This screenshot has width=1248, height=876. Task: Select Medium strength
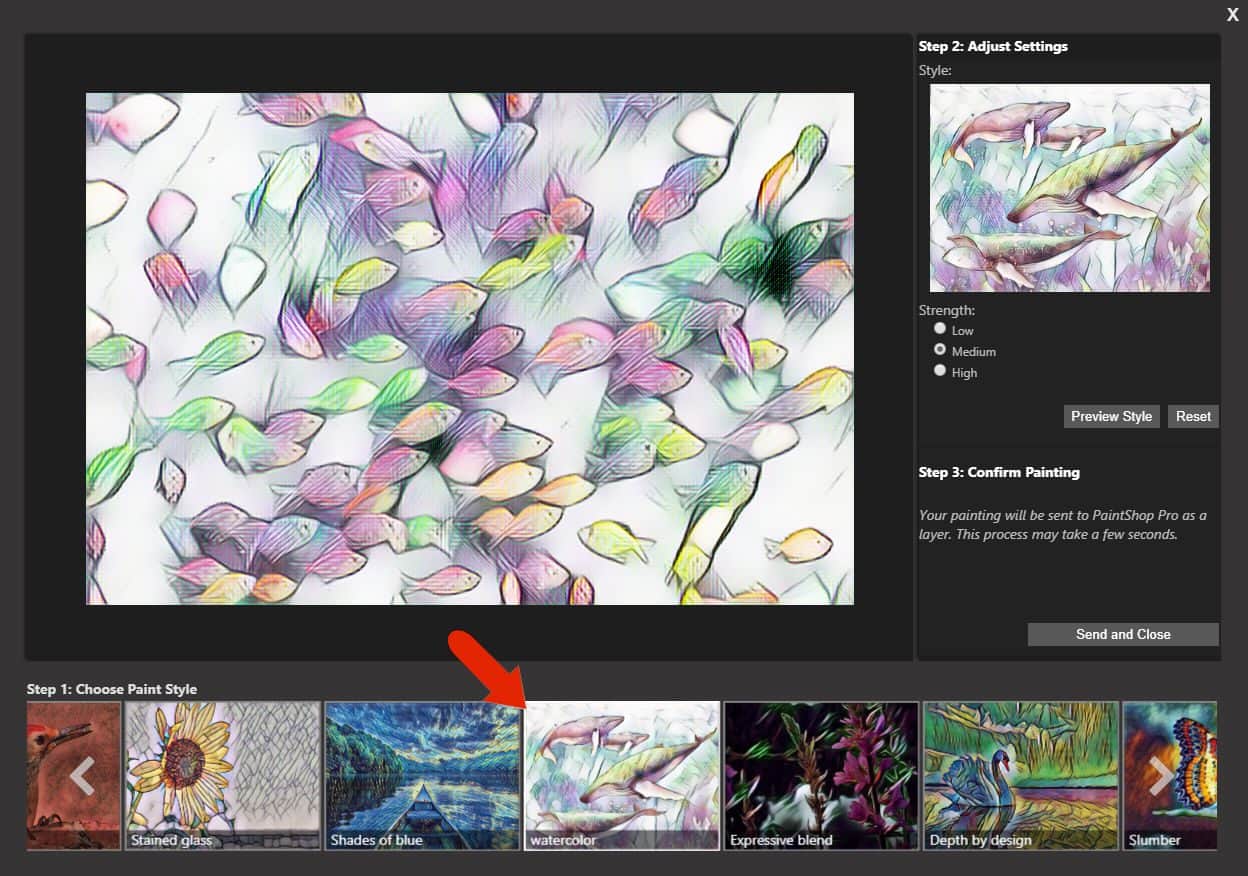[x=940, y=349]
